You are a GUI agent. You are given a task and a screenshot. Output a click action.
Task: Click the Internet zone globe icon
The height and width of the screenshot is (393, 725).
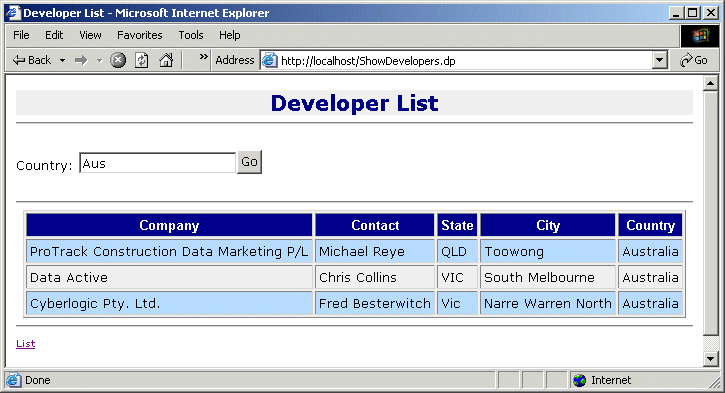coord(580,380)
